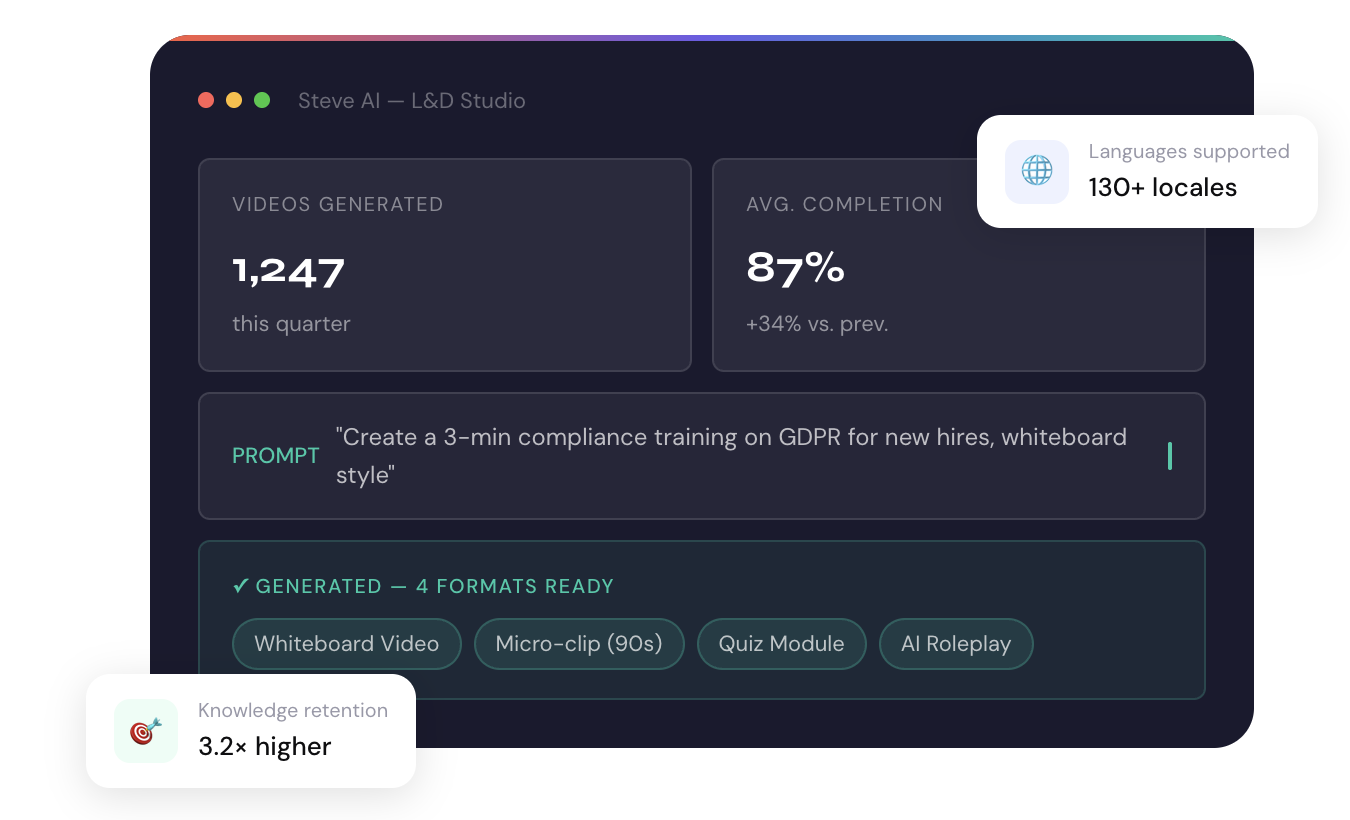Click the yellow minimize window dot
The image size is (1350, 820).
(x=234, y=100)
